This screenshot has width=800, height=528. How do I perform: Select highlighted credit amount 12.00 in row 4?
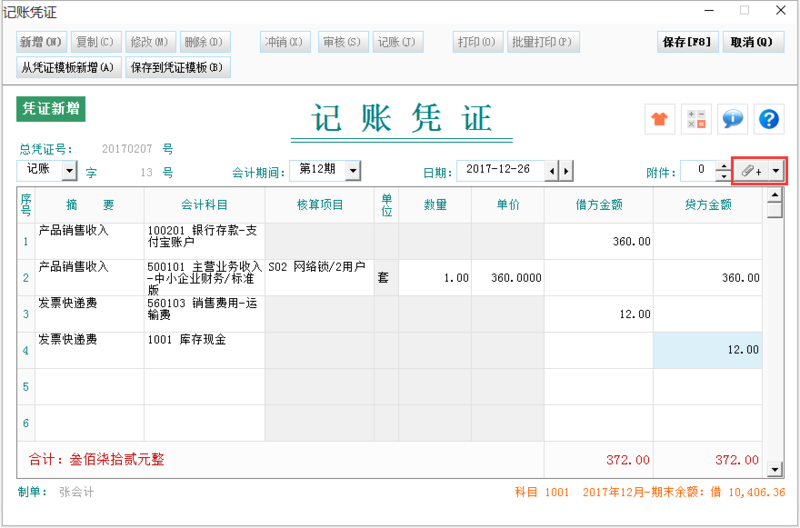[x=708, y=350]
